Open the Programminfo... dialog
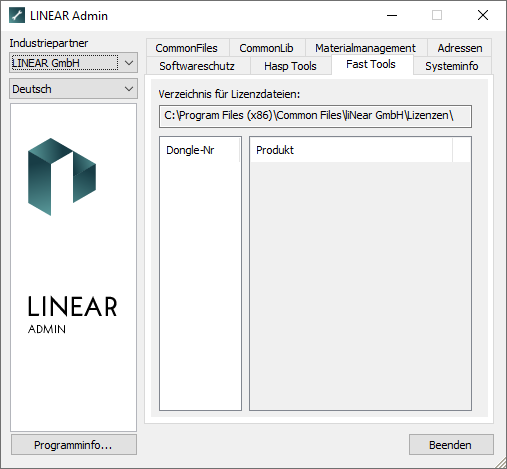This screenshot has width=507, height=469. [74, 445]
